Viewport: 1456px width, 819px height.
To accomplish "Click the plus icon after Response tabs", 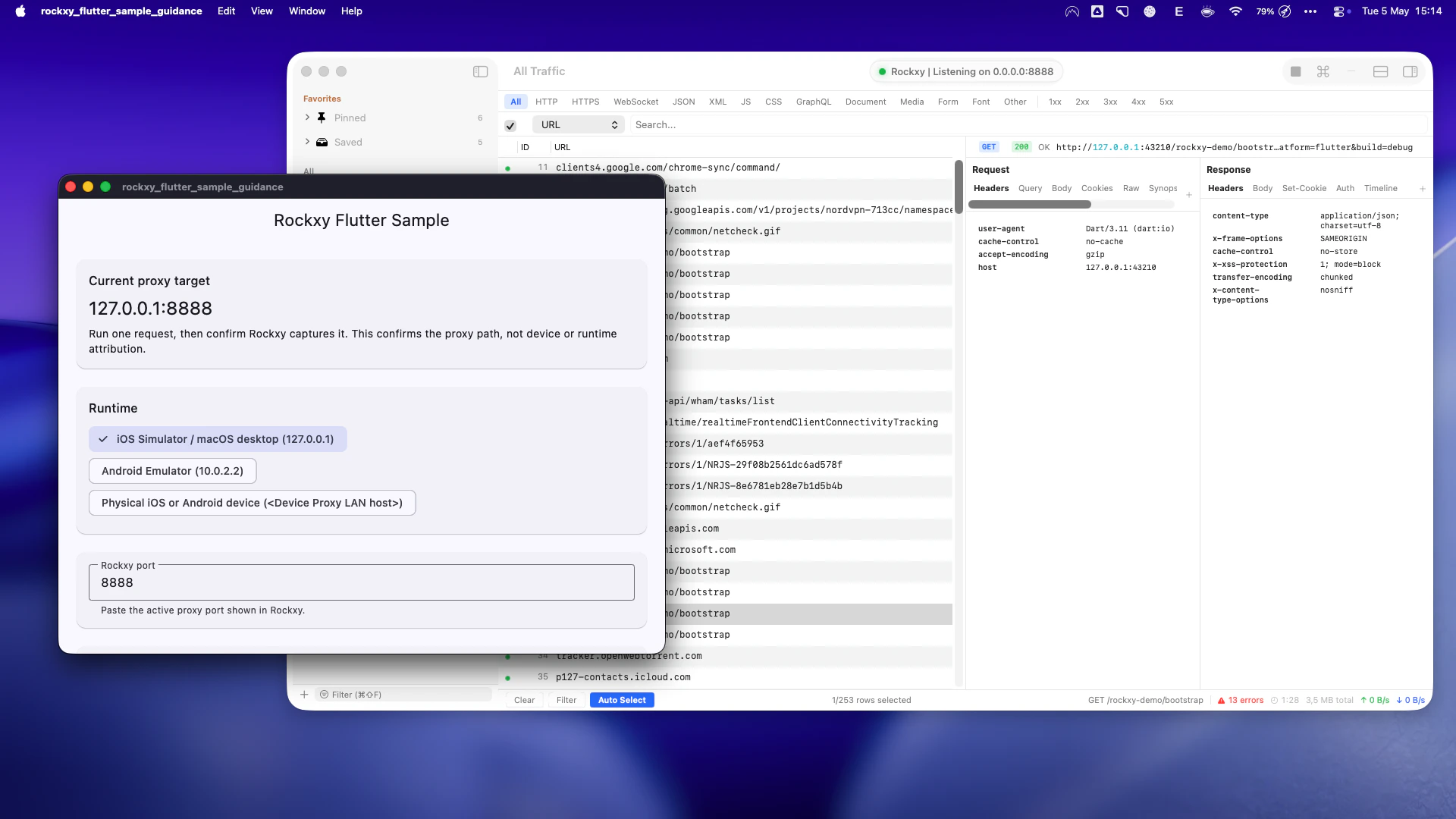I will point(1423,189).
